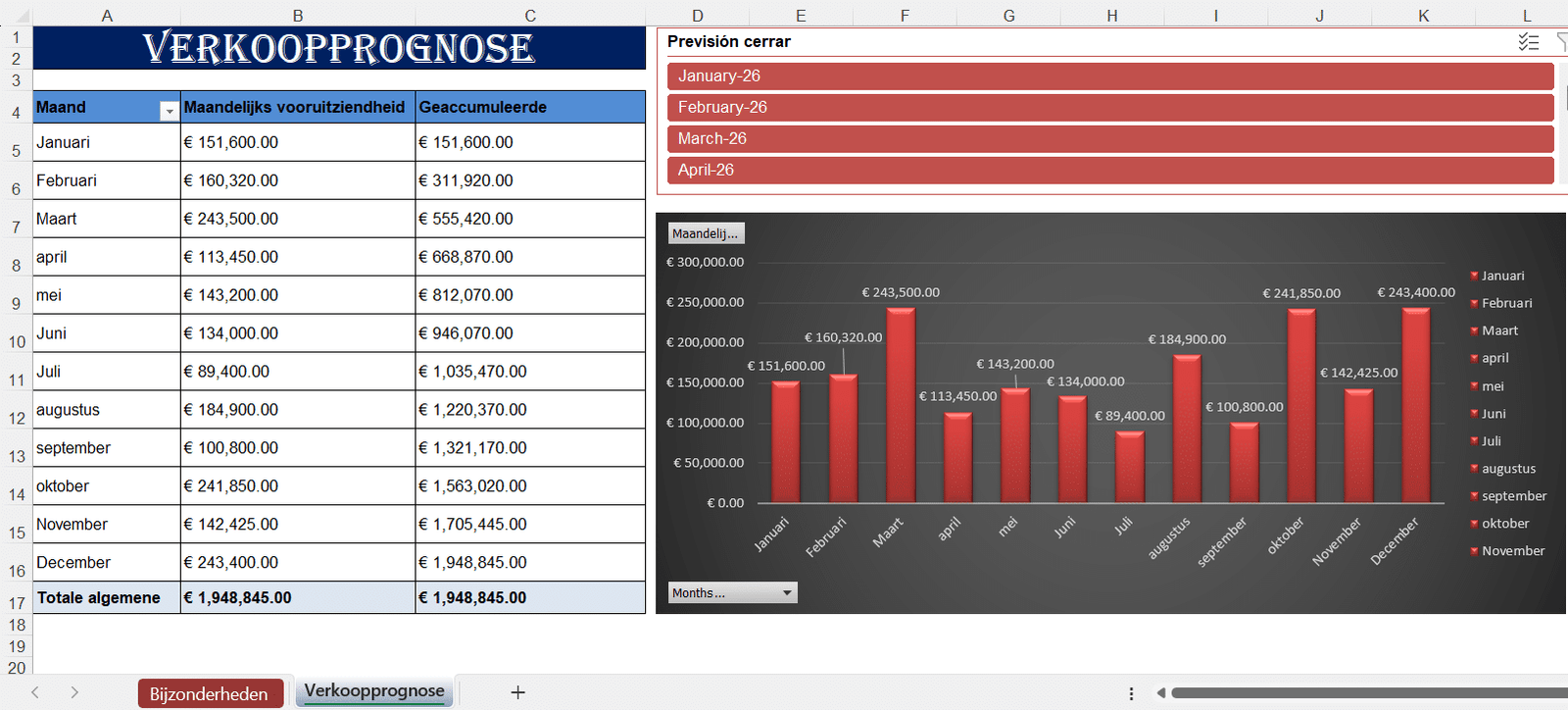
Task: Click the augustus legend entry
Action: [1502, 469]
